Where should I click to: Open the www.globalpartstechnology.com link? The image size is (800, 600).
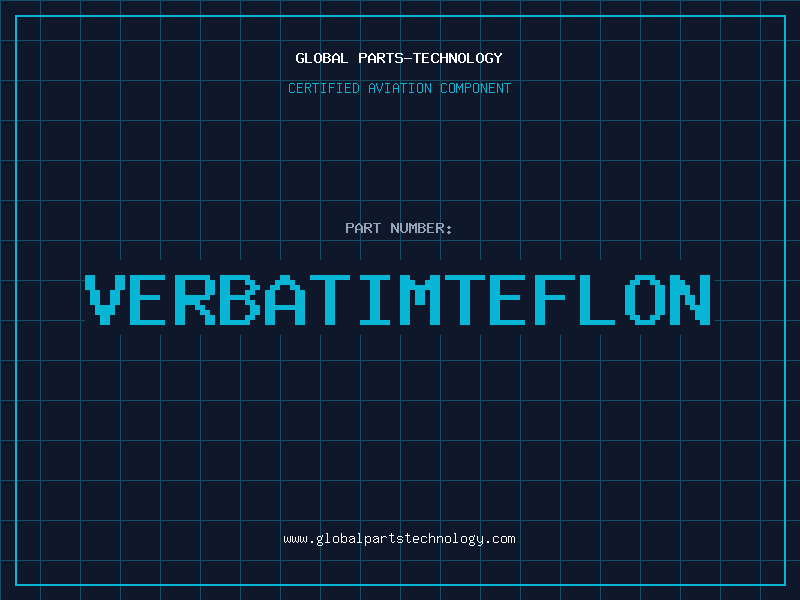(x=399, y=539)
